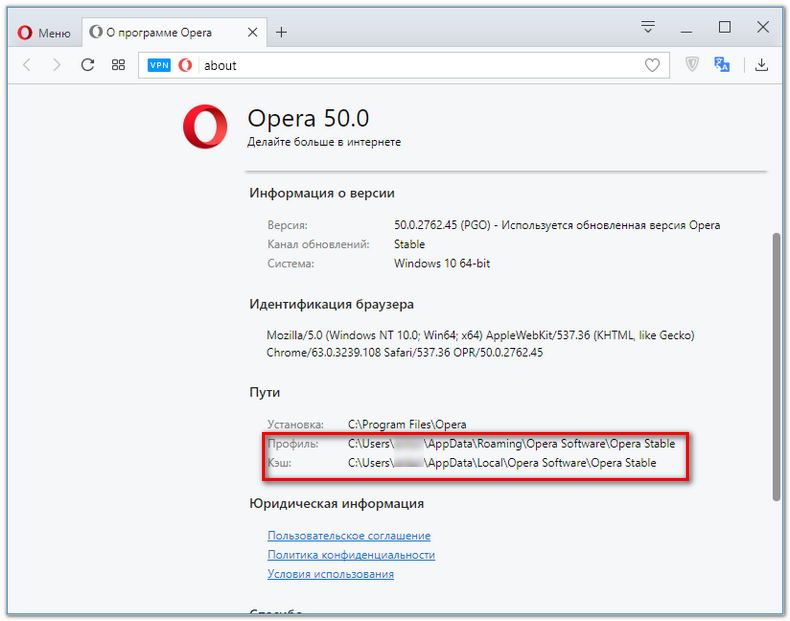This screenshot has width=790, height=621.
Task: Reload the current page
Action: [88, 65]
